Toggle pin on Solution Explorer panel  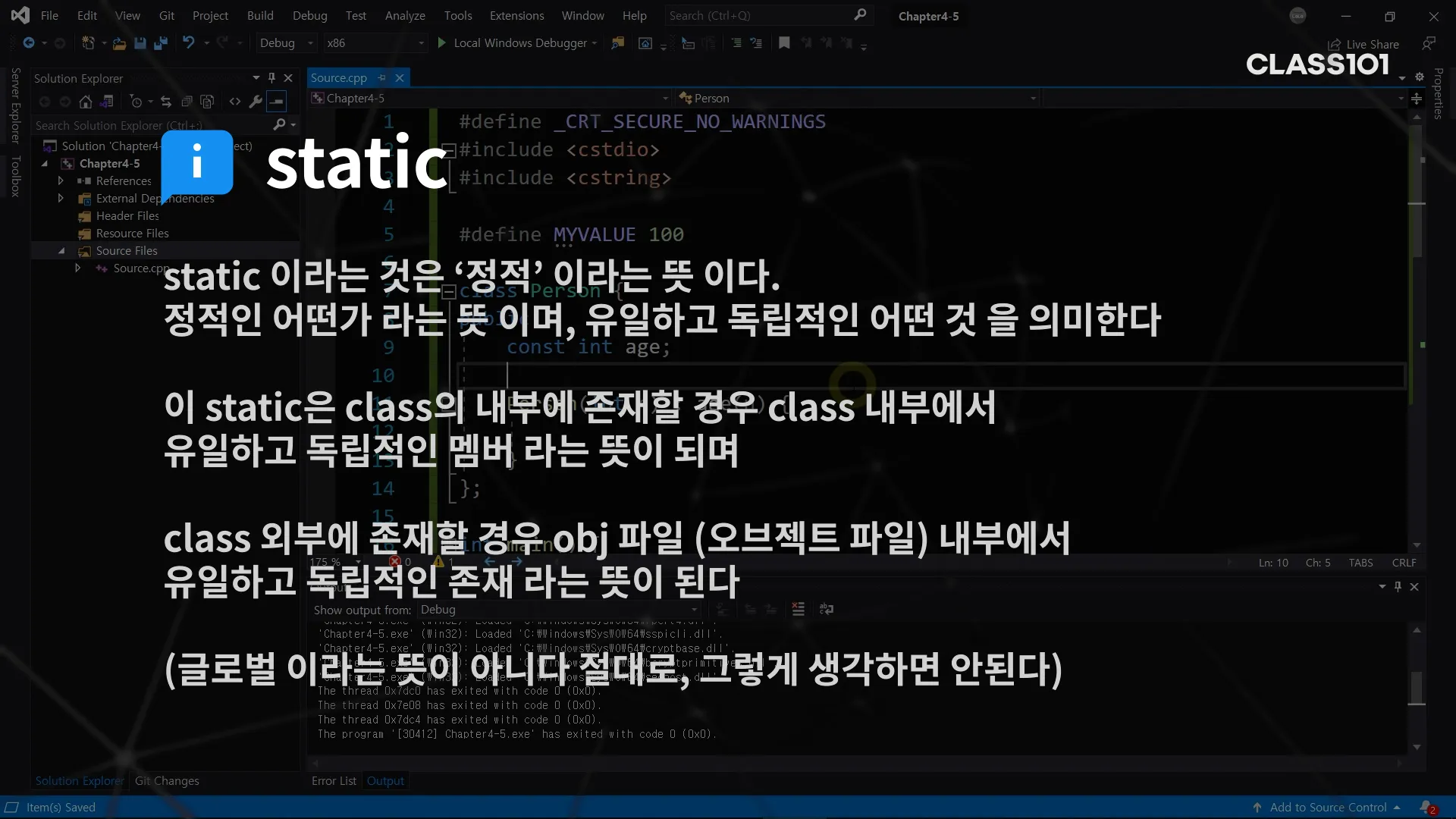point(271,78)
